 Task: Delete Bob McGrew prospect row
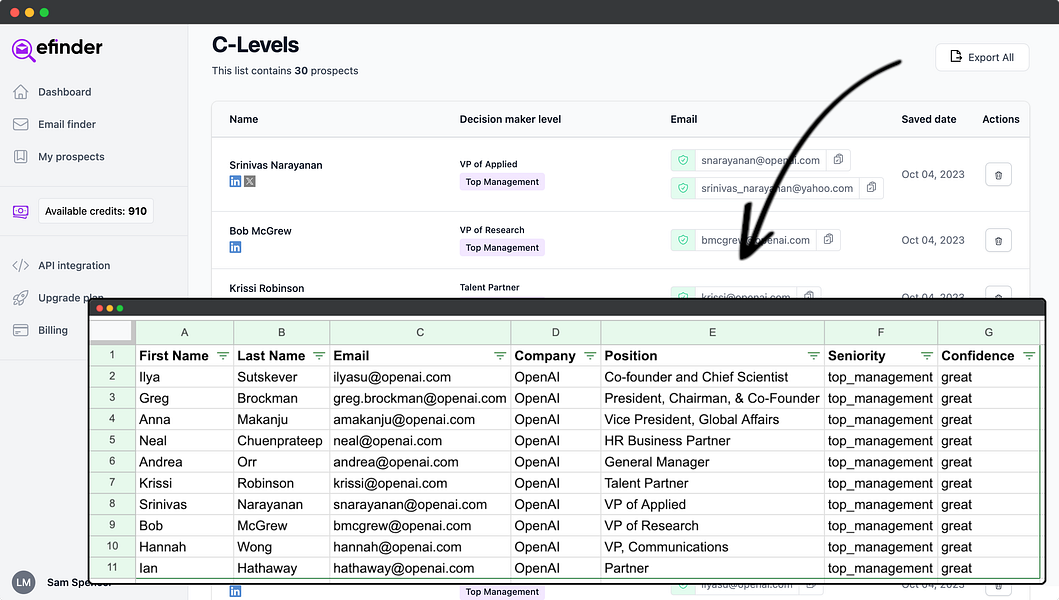click(x=998, y=241)
